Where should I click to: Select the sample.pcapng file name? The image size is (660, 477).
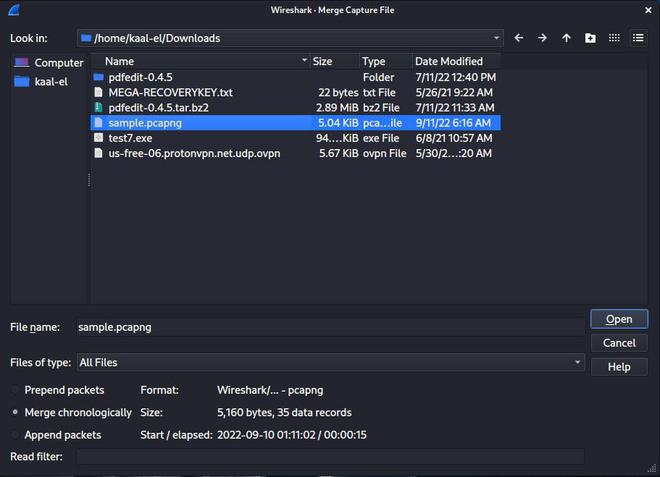pyautogui.click(x=145, y=123)
